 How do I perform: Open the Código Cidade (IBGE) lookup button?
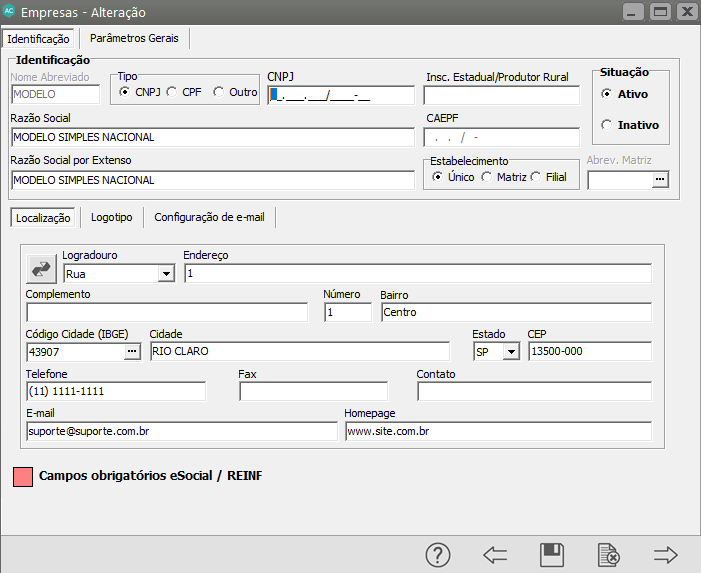[x=132, y=351]
